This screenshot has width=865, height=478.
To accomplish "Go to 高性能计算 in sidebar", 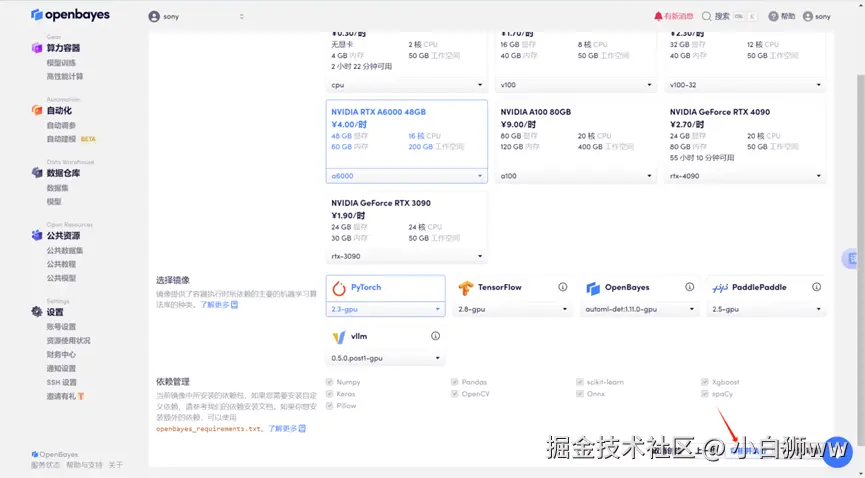I will pos(65,77).
